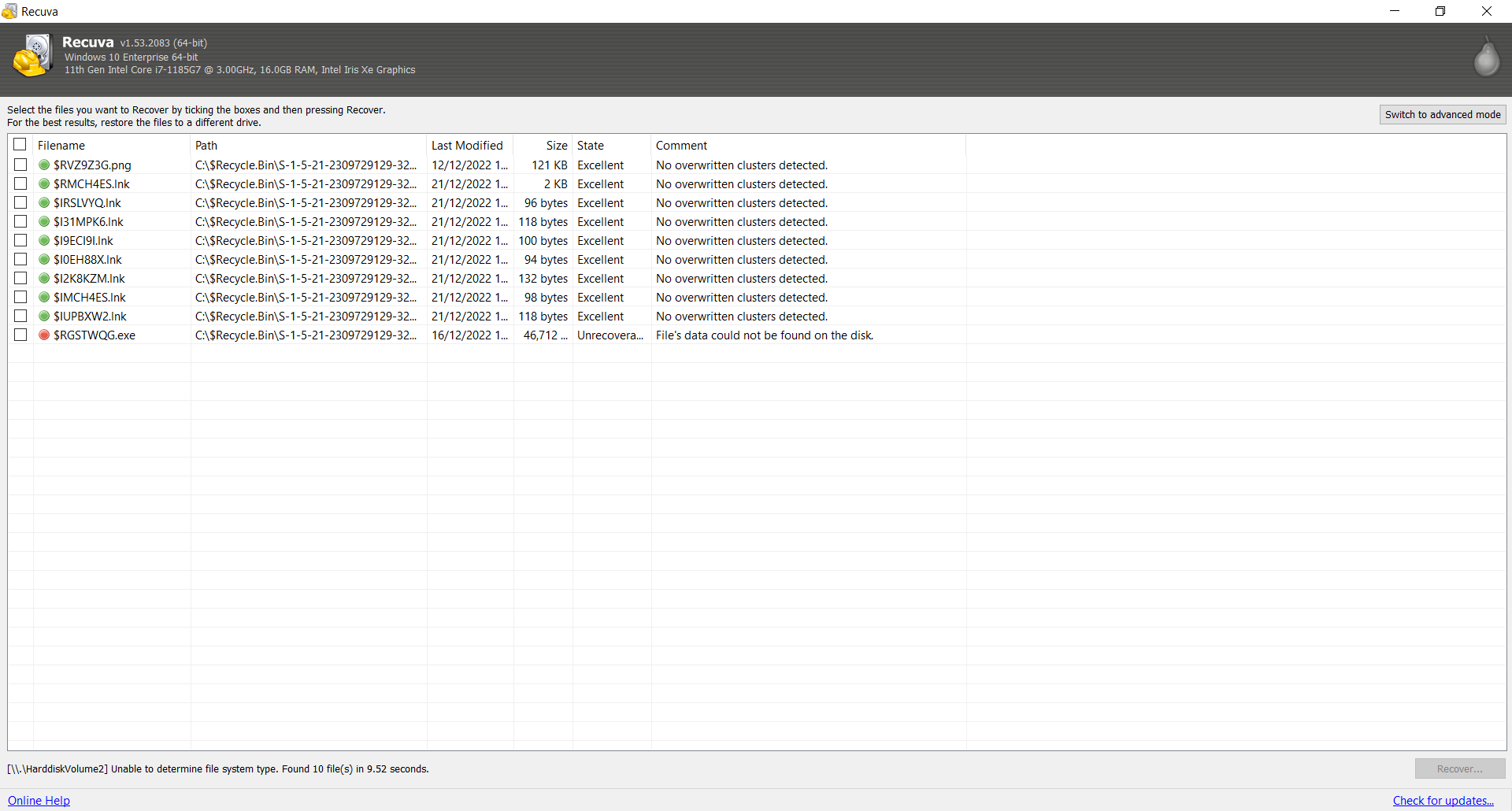Click the red state icon beside $RGSTWQG.exe
Screen dimensions: 1512x811
click(x=44, y=335)
